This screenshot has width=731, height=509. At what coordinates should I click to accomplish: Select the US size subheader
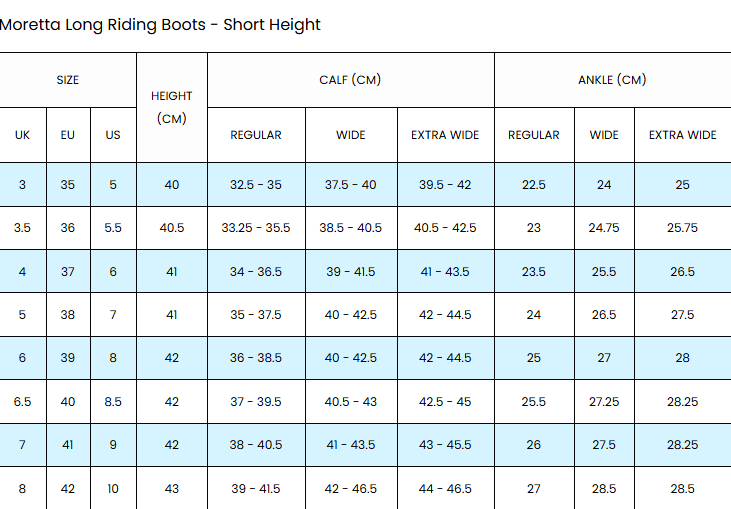113,135
